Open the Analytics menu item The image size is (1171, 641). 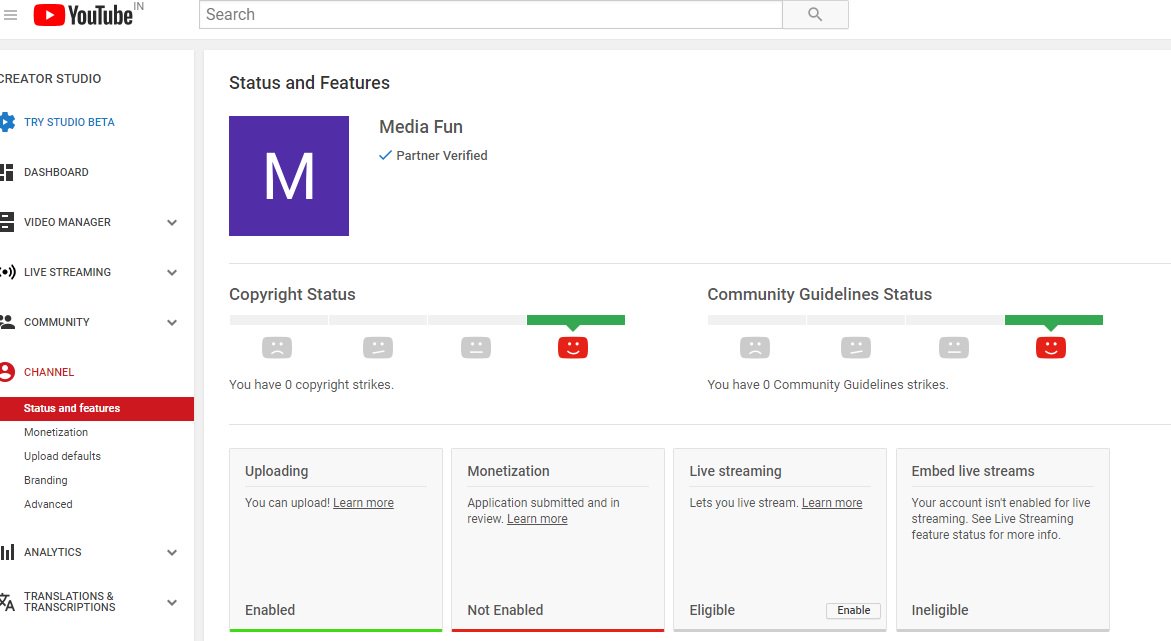point(52,552)
